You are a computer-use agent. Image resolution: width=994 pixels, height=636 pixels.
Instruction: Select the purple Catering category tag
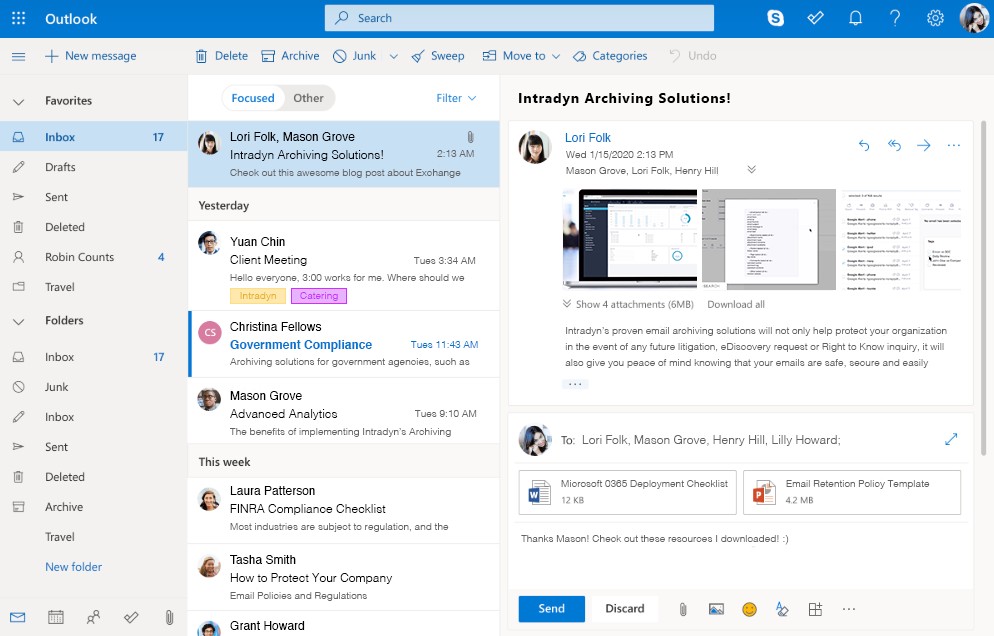pos(319,296)
